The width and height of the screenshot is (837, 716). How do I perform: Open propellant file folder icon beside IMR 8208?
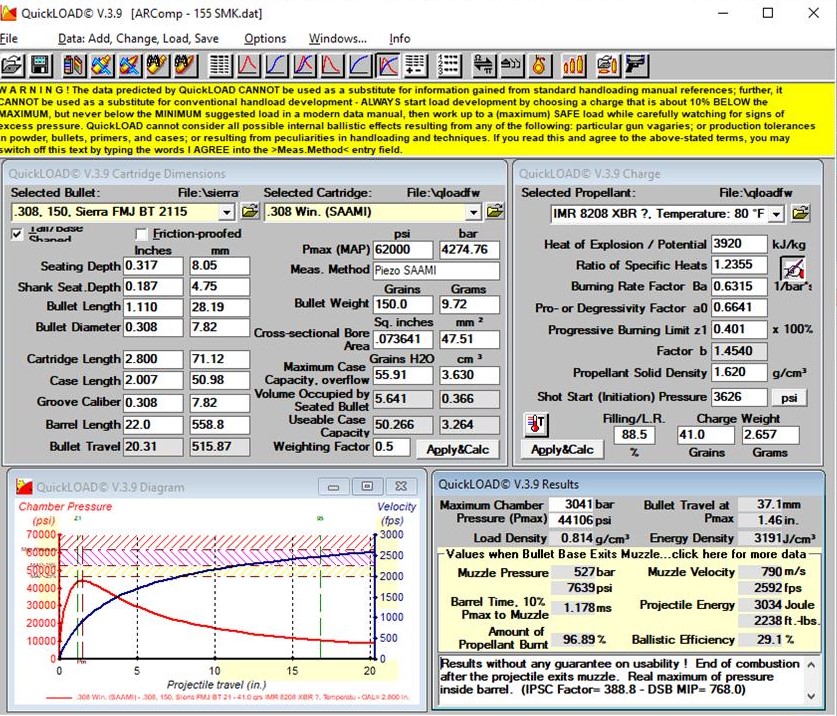pos(800,213)
